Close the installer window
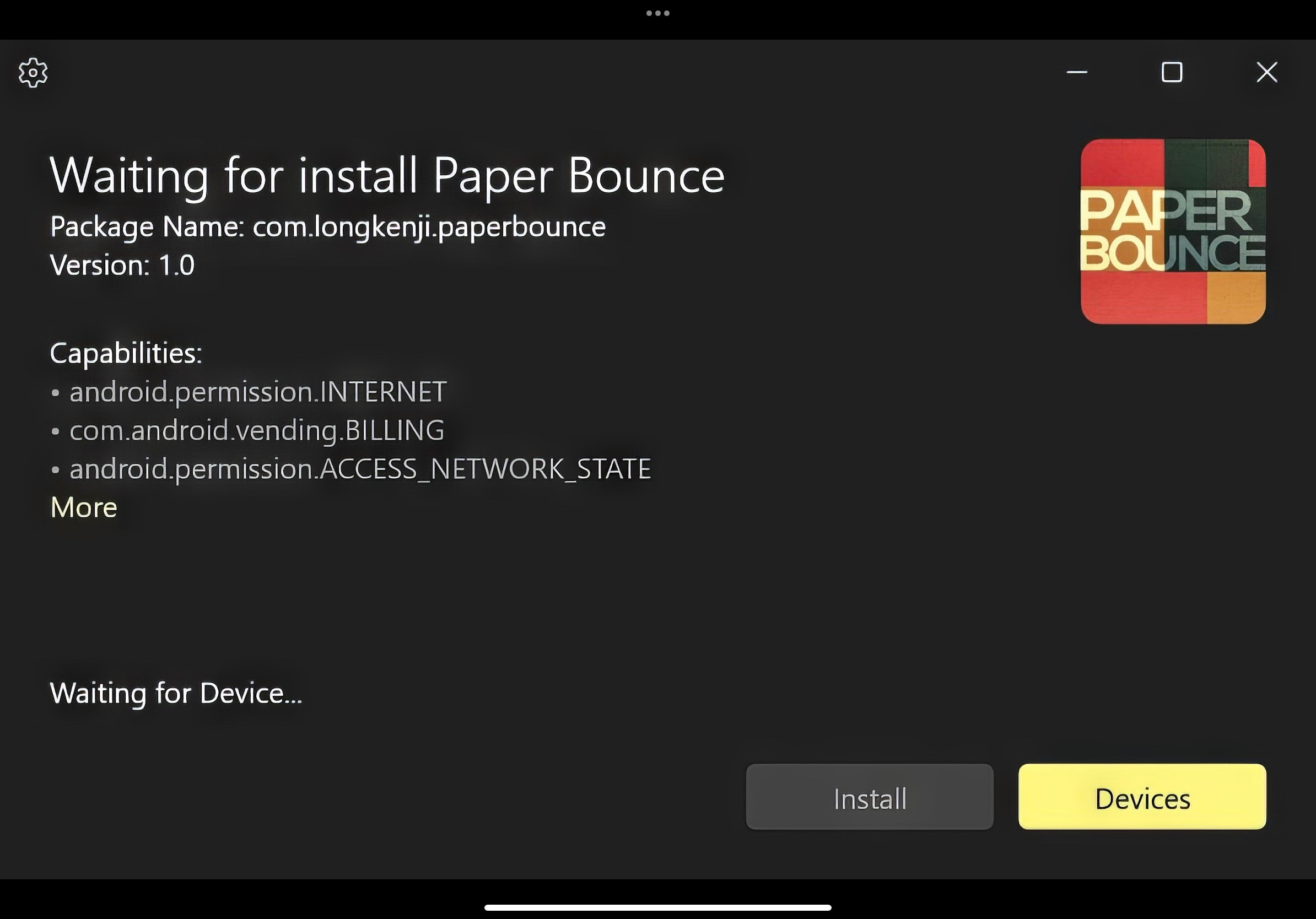 tap(1267, 72)
